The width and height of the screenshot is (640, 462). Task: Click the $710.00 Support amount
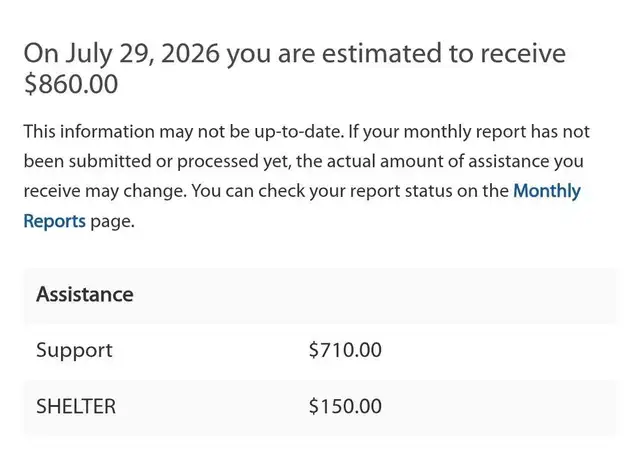pyautogui.click(x=345, y=350)
